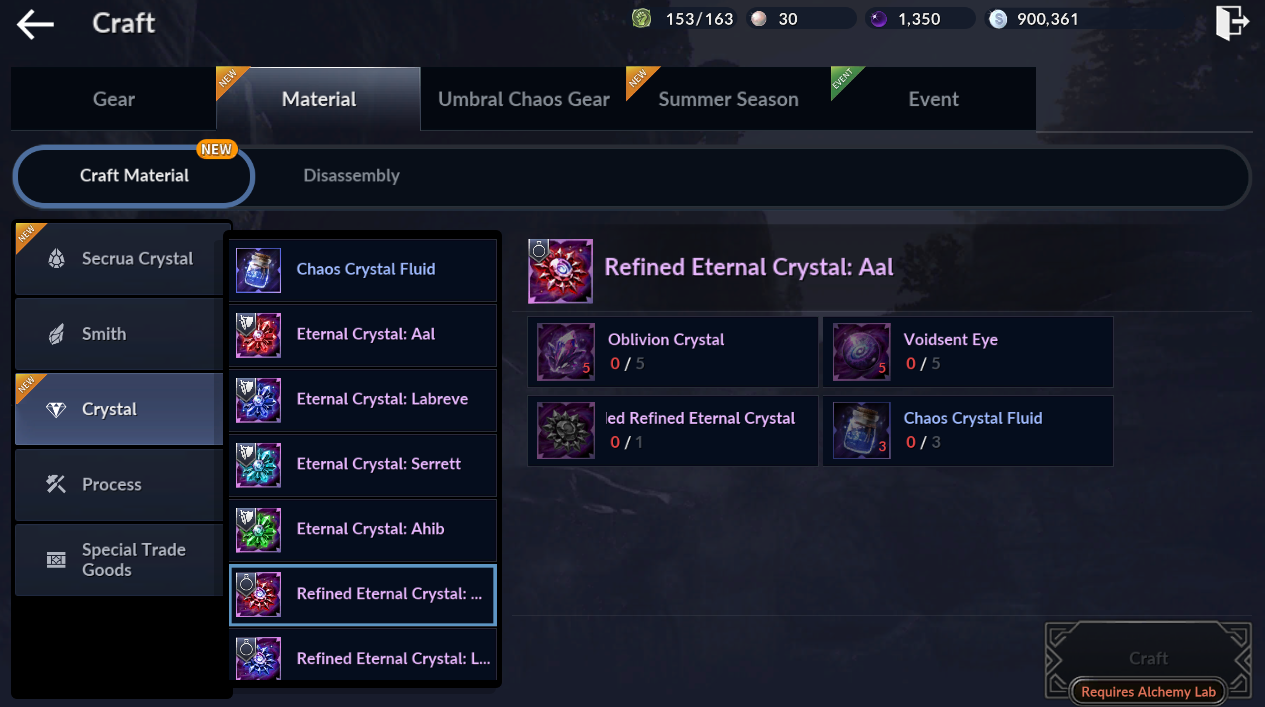The height and width of the screenshot is (707, 1265).
Task: Click the purple orb currency icon
Action: pos(879,19)
